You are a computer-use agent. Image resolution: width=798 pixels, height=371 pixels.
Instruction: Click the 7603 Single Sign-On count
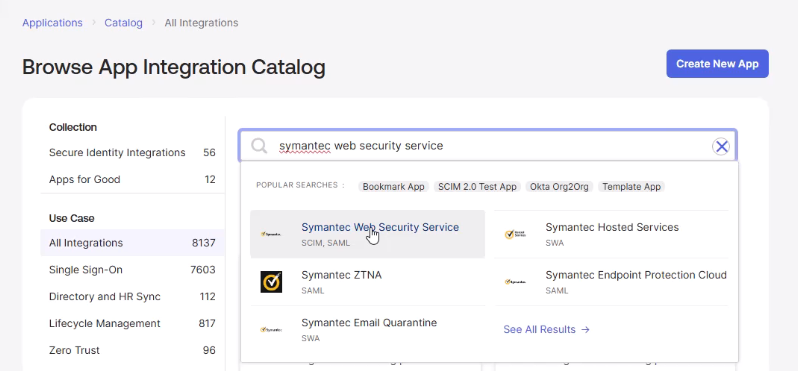tap(203, 270)
